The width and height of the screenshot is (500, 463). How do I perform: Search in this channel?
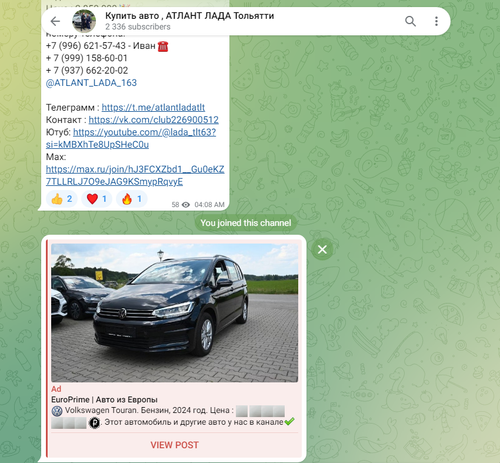[x=410, y=21]
